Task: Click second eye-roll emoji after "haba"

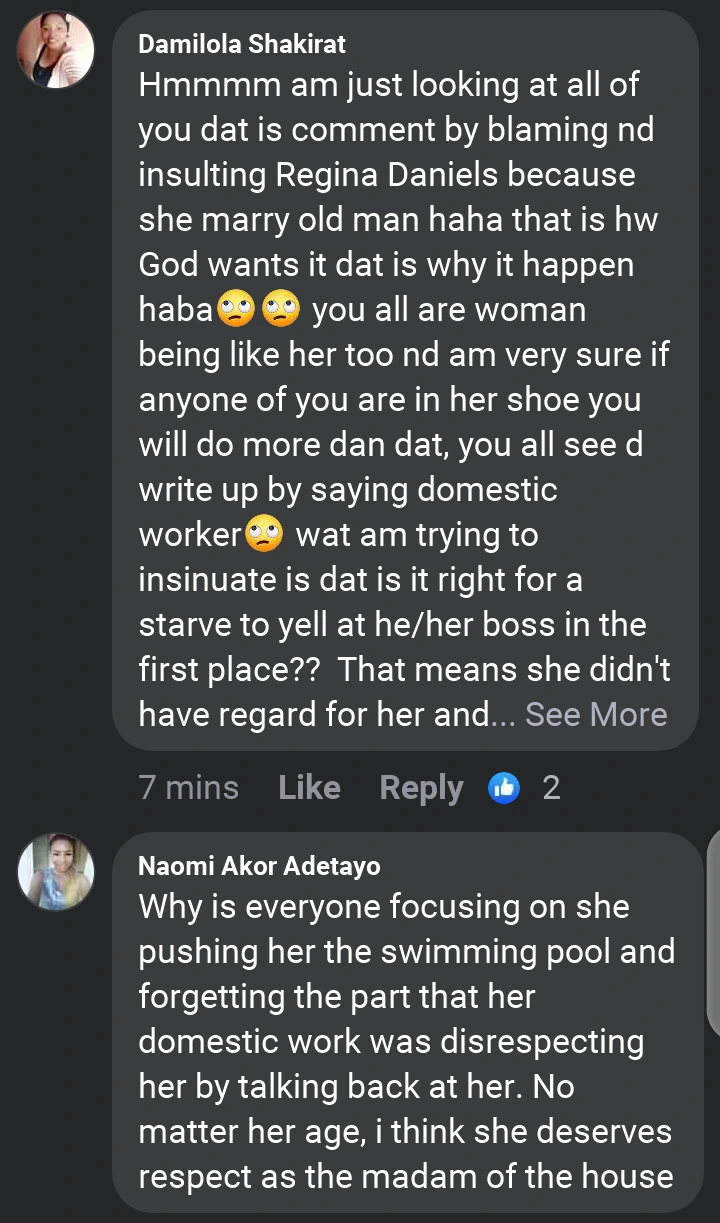Action: tap(281, 310)
